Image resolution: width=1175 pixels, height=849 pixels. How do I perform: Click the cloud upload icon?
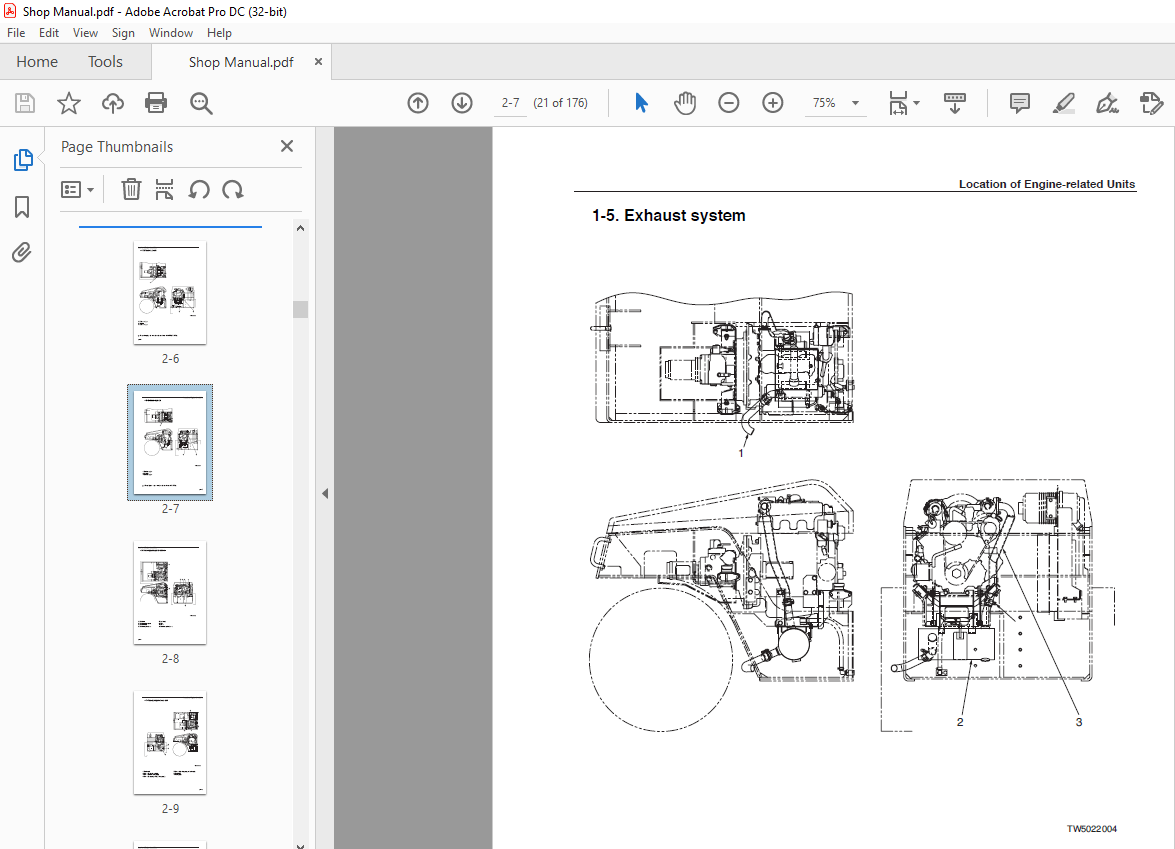tap(112, 103)
